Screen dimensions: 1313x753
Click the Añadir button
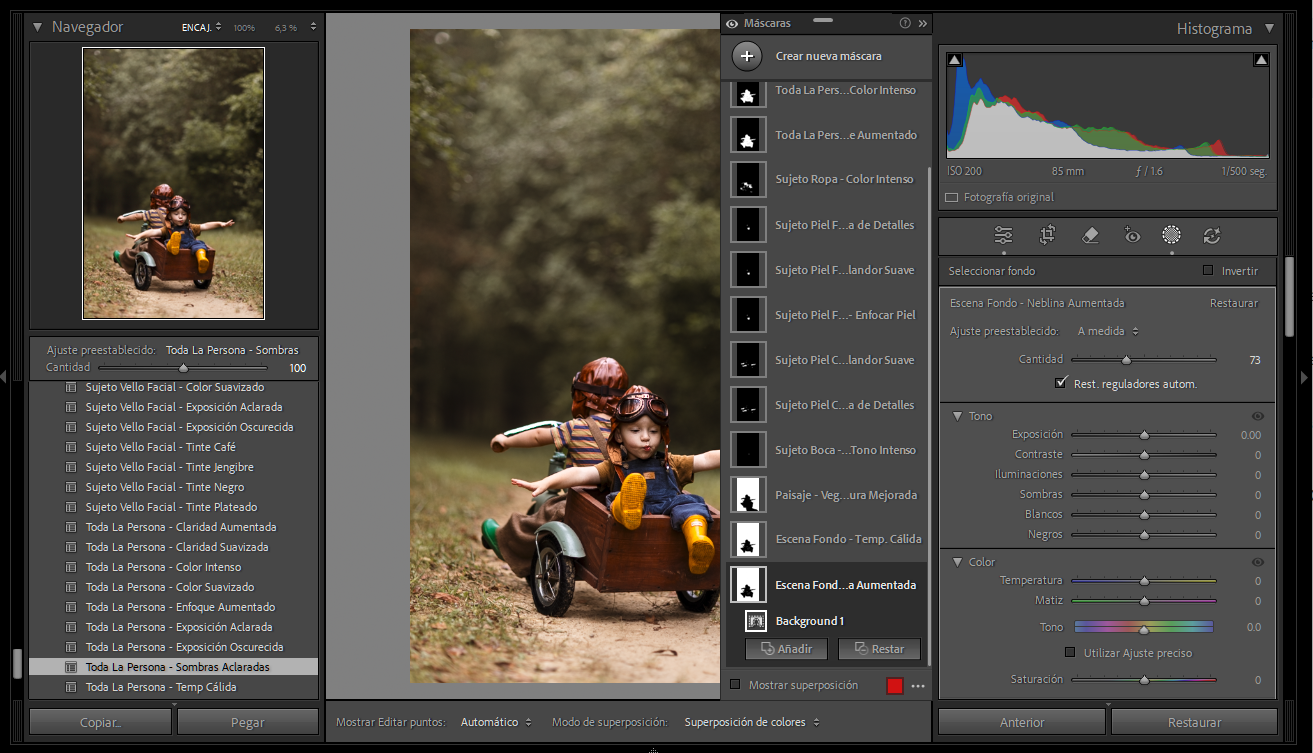coord(786,649)
